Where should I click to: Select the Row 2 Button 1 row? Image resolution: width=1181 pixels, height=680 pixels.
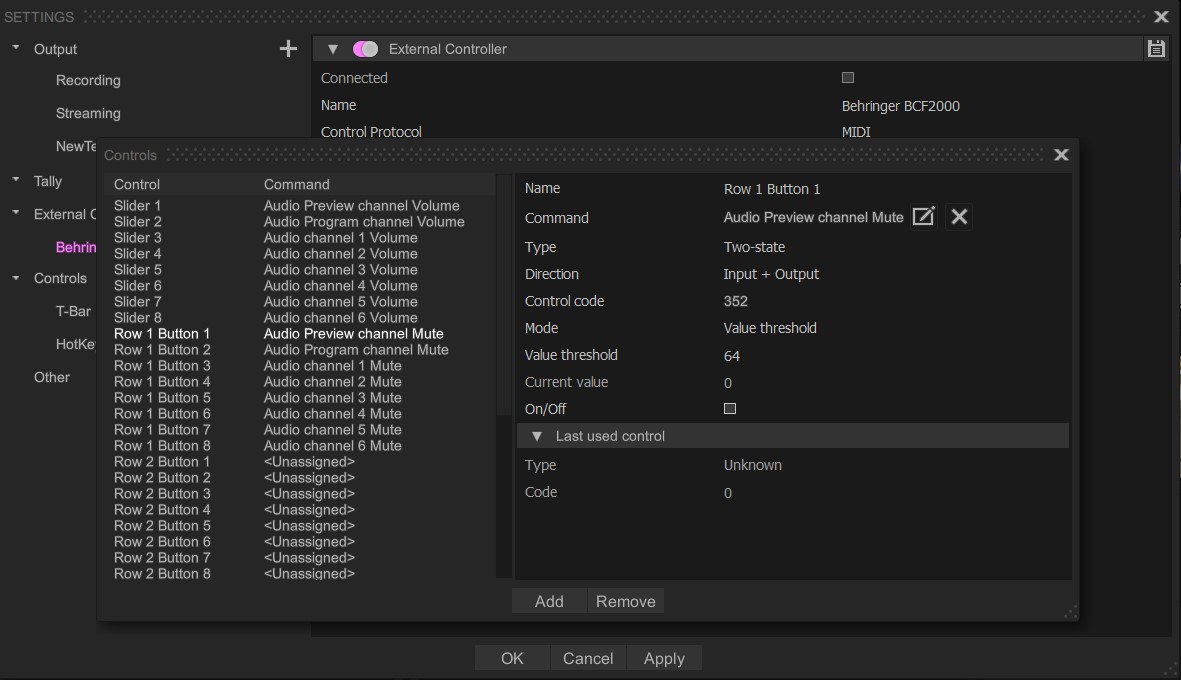[x=300, y=462]
